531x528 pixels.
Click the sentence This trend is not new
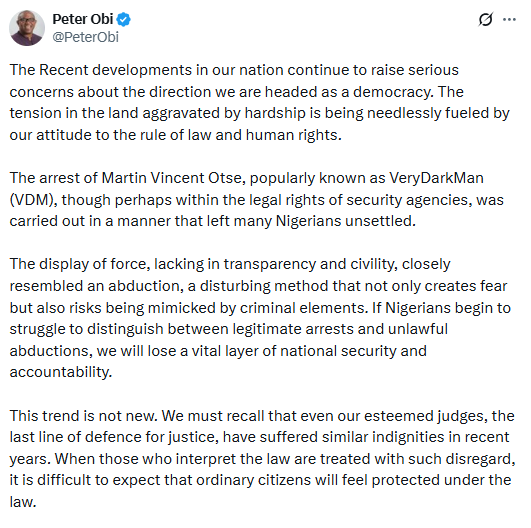[x=84, y=416]
